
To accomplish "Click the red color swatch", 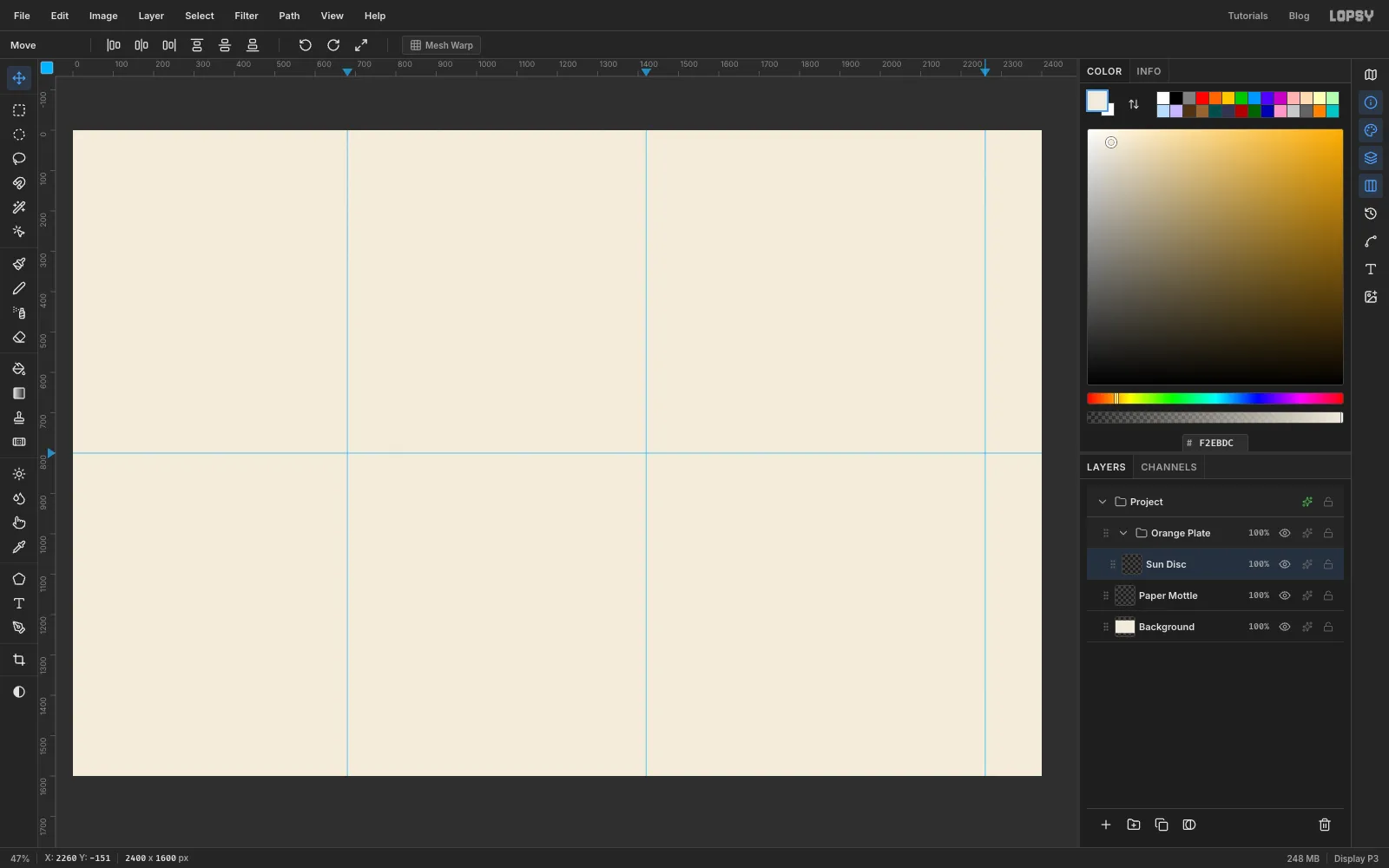I will pos(1202,98).
